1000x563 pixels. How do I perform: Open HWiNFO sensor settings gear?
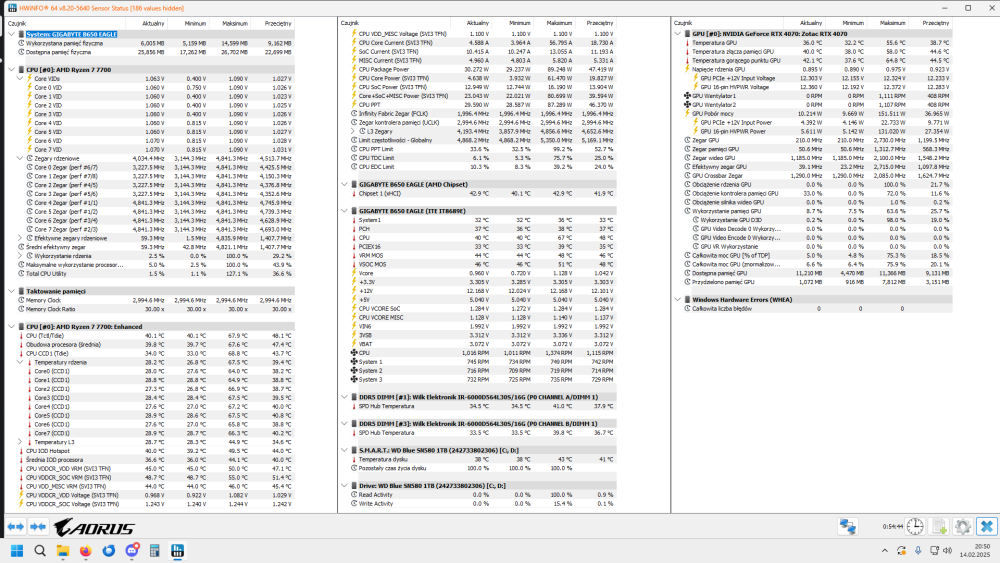[x=962, y=526]
